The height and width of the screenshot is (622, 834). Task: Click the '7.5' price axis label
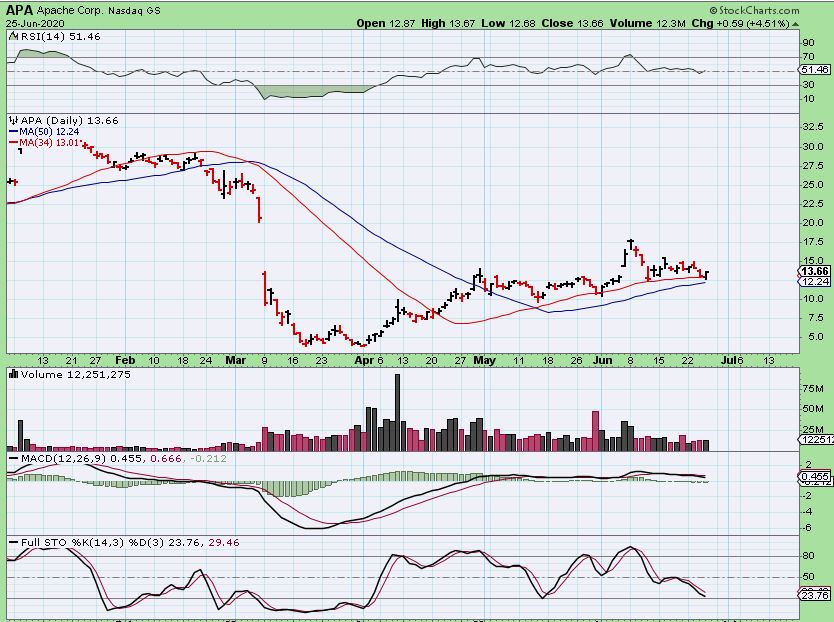click(813, 318)
